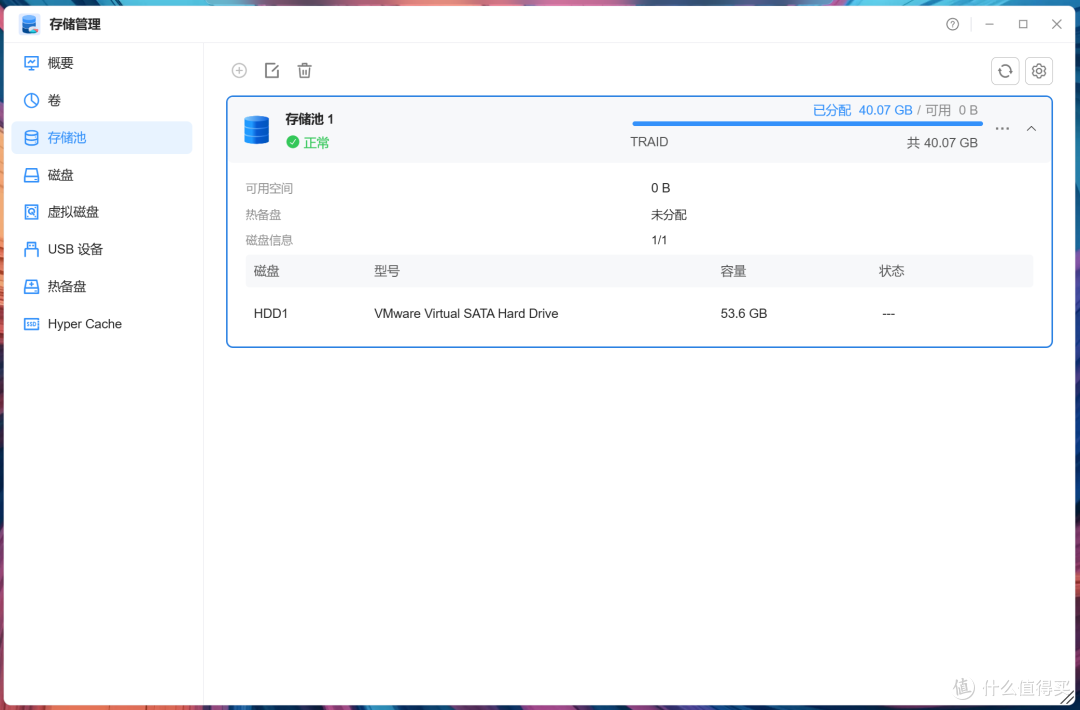Click the 存储池 sidebar icon
The image size is (1080, 710).
tap(32, 138)
